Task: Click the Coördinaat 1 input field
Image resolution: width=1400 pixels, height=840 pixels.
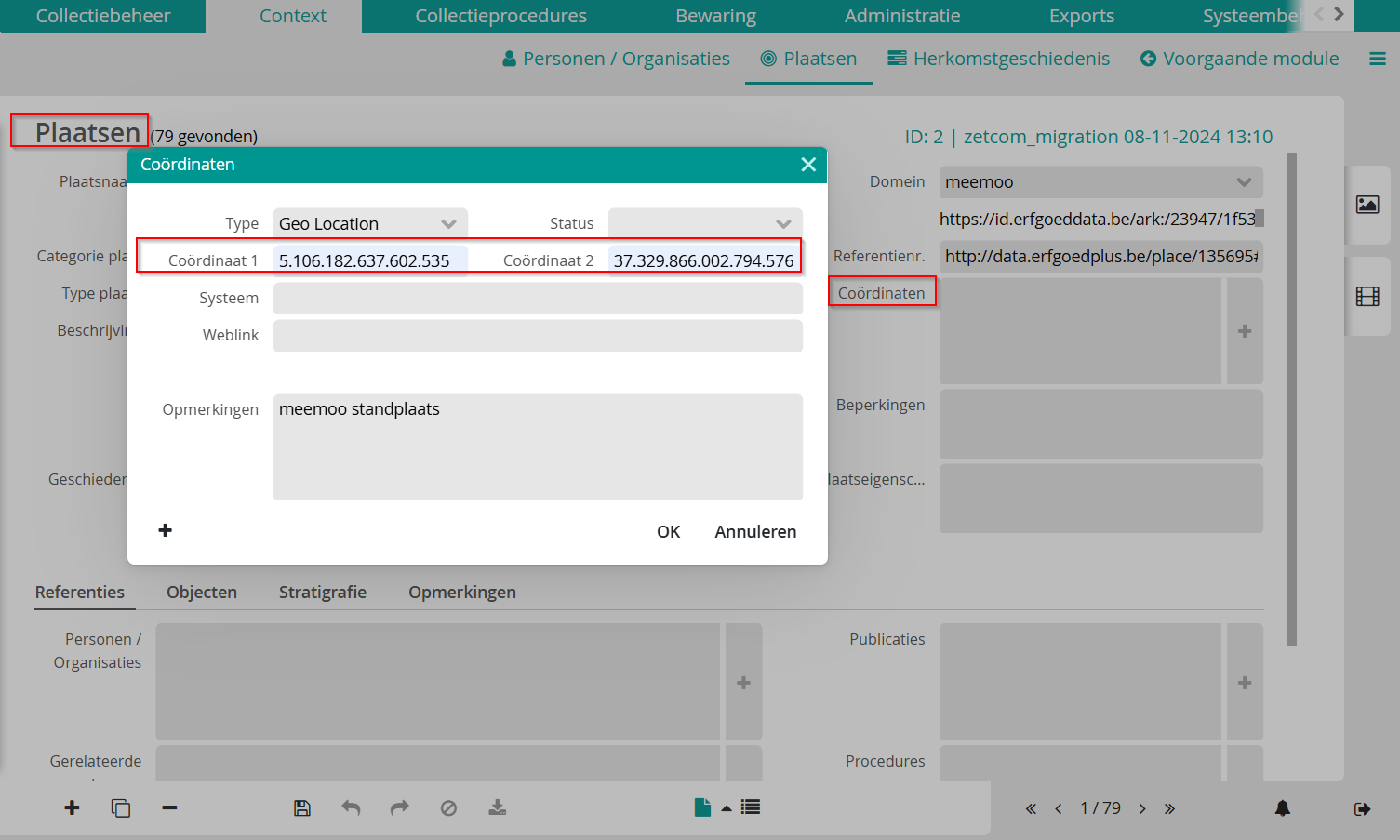Action: point(370,260)
